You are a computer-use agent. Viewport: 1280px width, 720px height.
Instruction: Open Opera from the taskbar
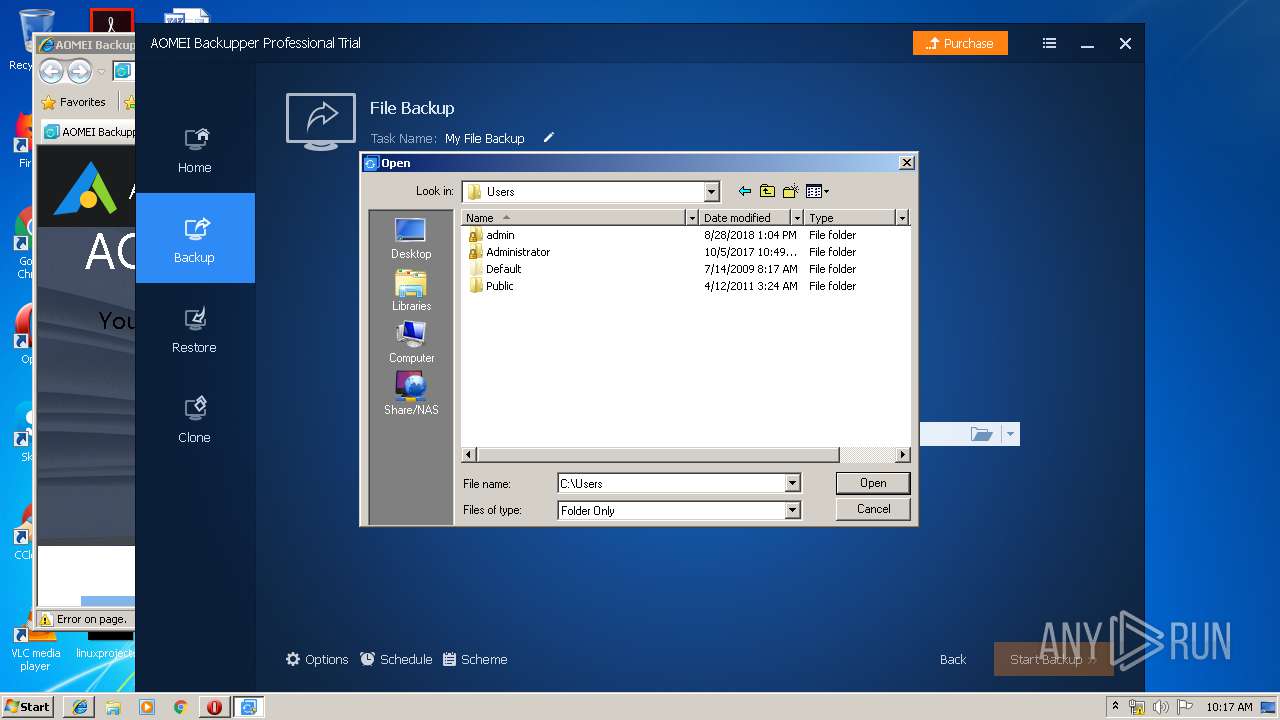coord(214,707)
